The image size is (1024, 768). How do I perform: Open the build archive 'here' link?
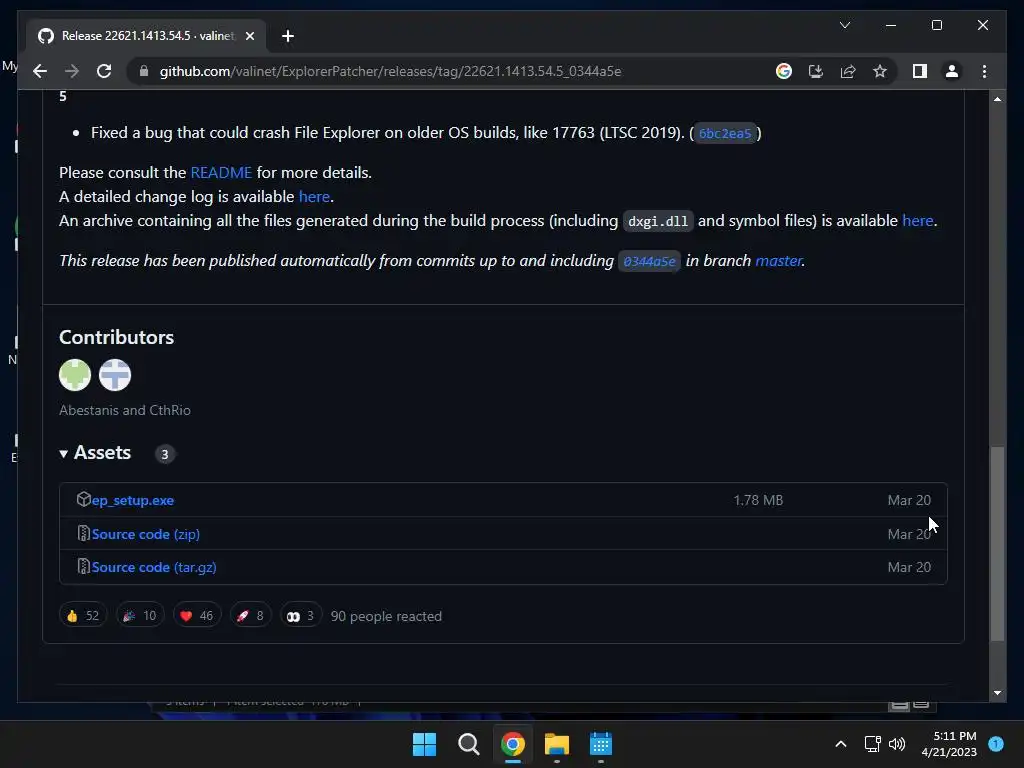[917, 221]
